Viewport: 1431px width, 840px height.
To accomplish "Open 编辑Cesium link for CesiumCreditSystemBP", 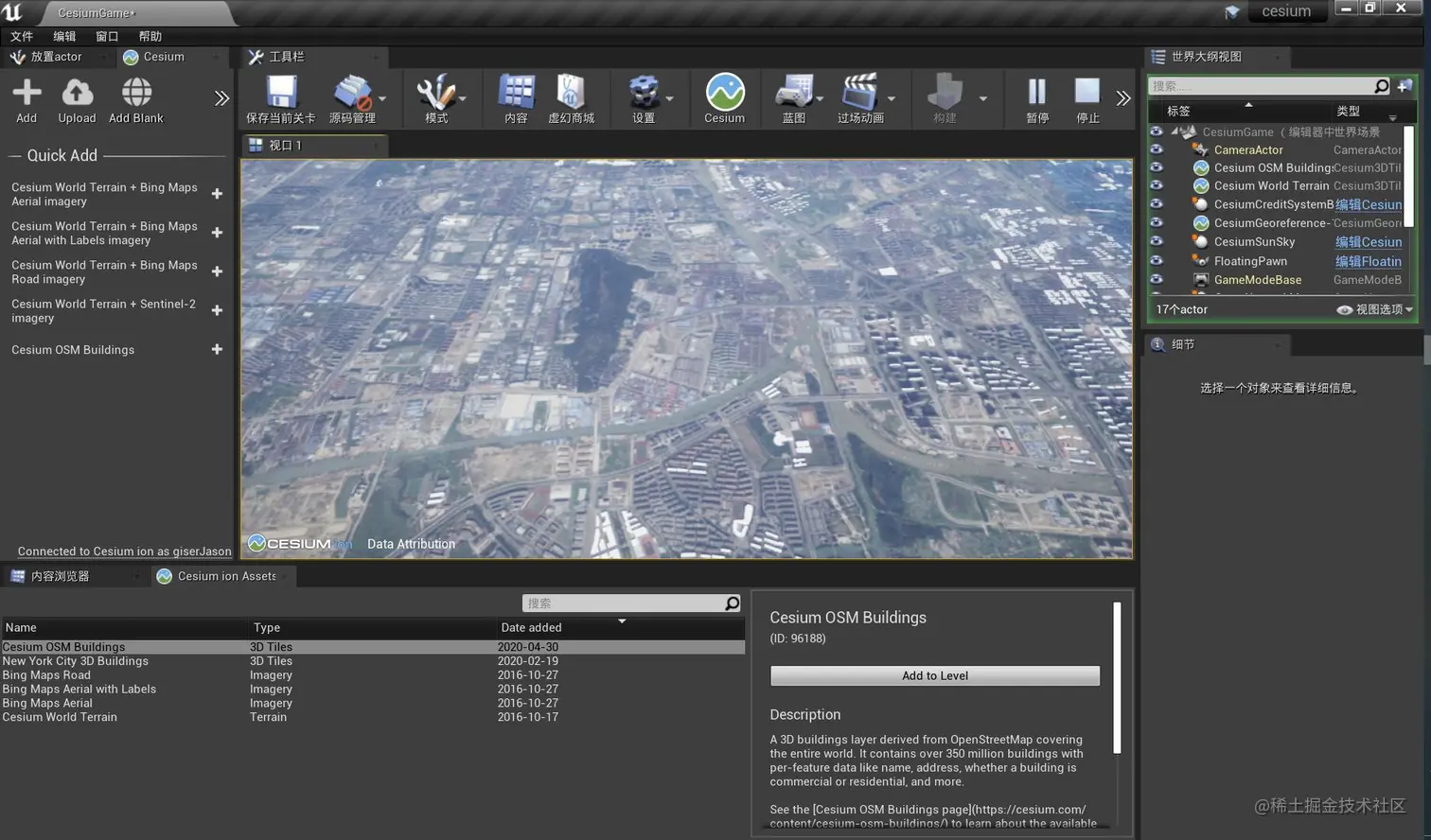I will coord(1369,204).
